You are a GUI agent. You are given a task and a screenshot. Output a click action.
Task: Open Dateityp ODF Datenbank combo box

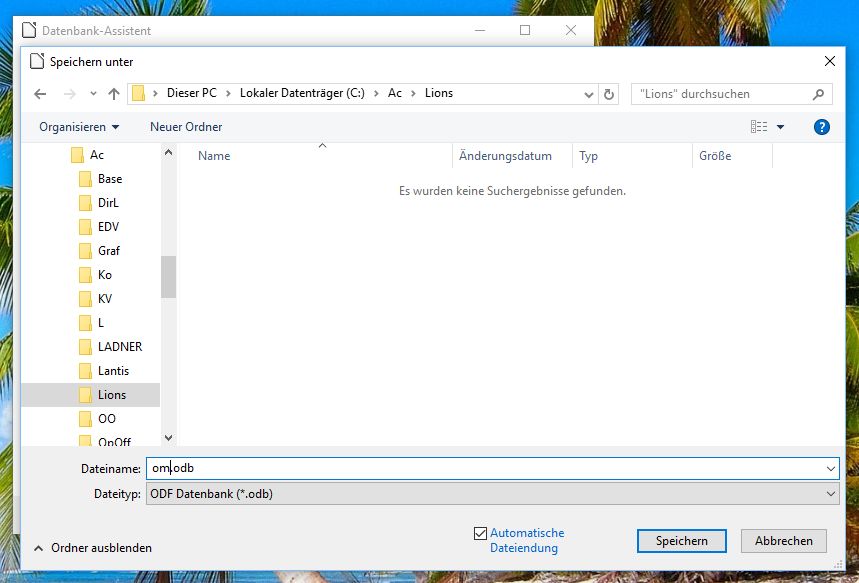(x=493, y=494)
